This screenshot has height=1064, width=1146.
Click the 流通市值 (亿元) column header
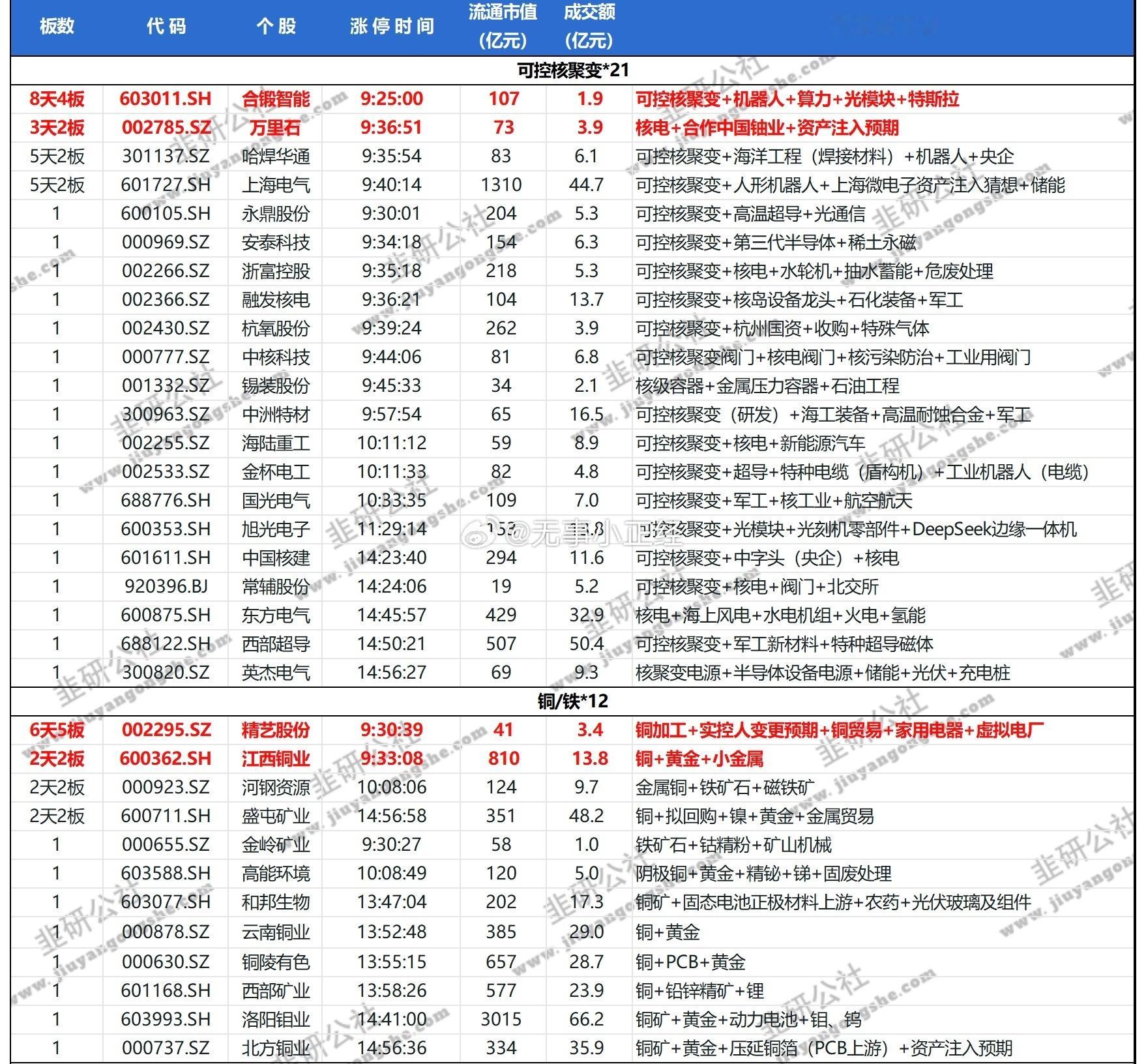(503, 26)
